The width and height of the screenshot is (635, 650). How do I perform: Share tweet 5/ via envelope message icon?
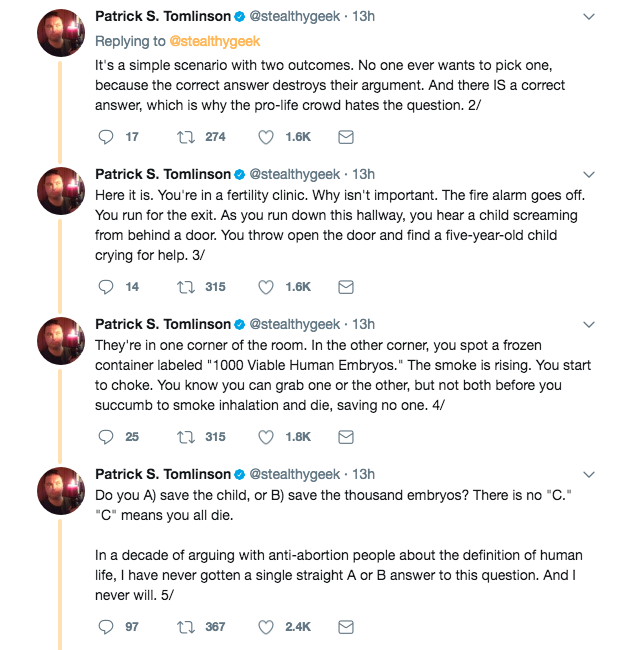click(x=346, y=627)
